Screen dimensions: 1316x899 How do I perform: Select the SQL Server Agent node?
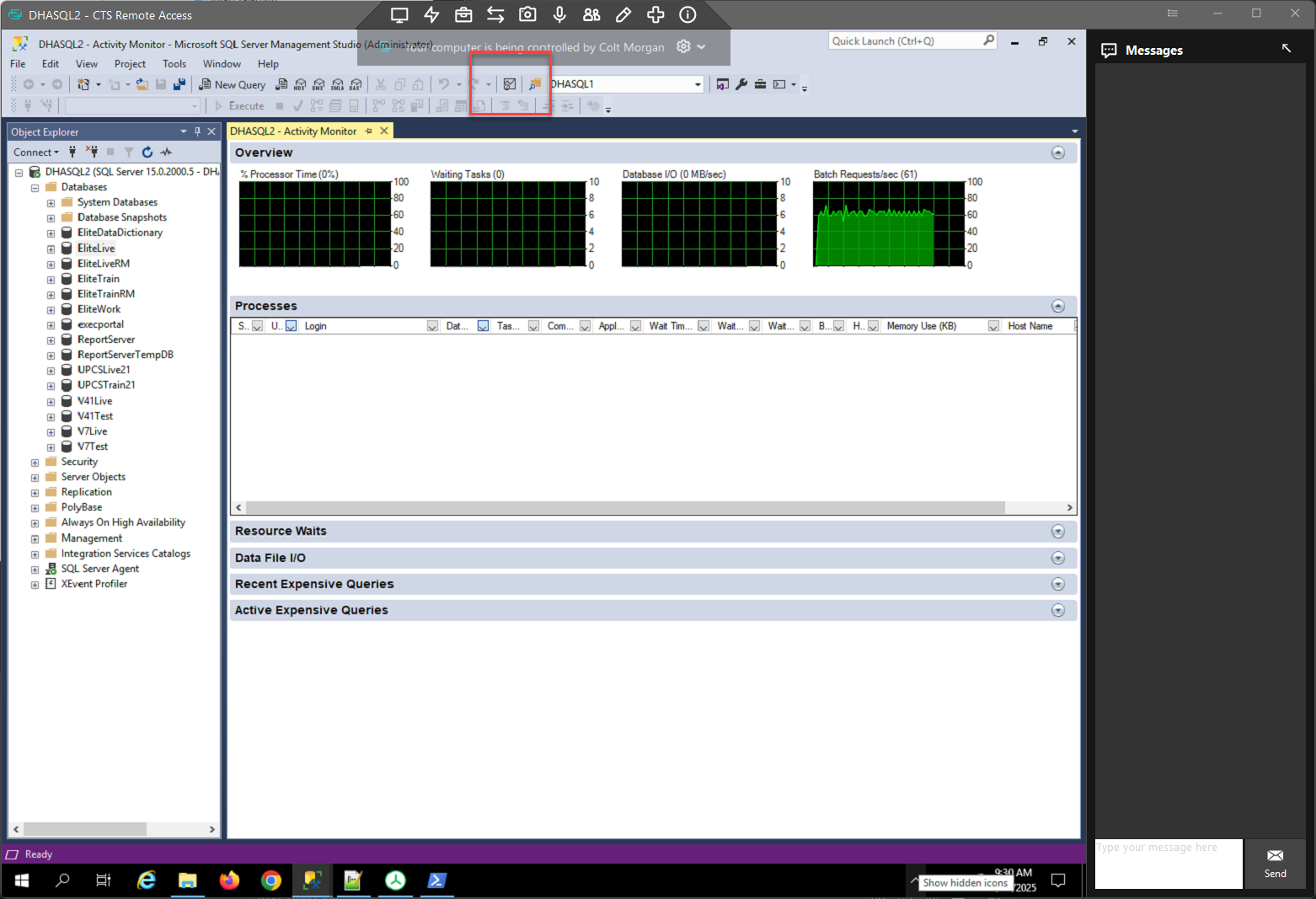[x=100, y=569]
